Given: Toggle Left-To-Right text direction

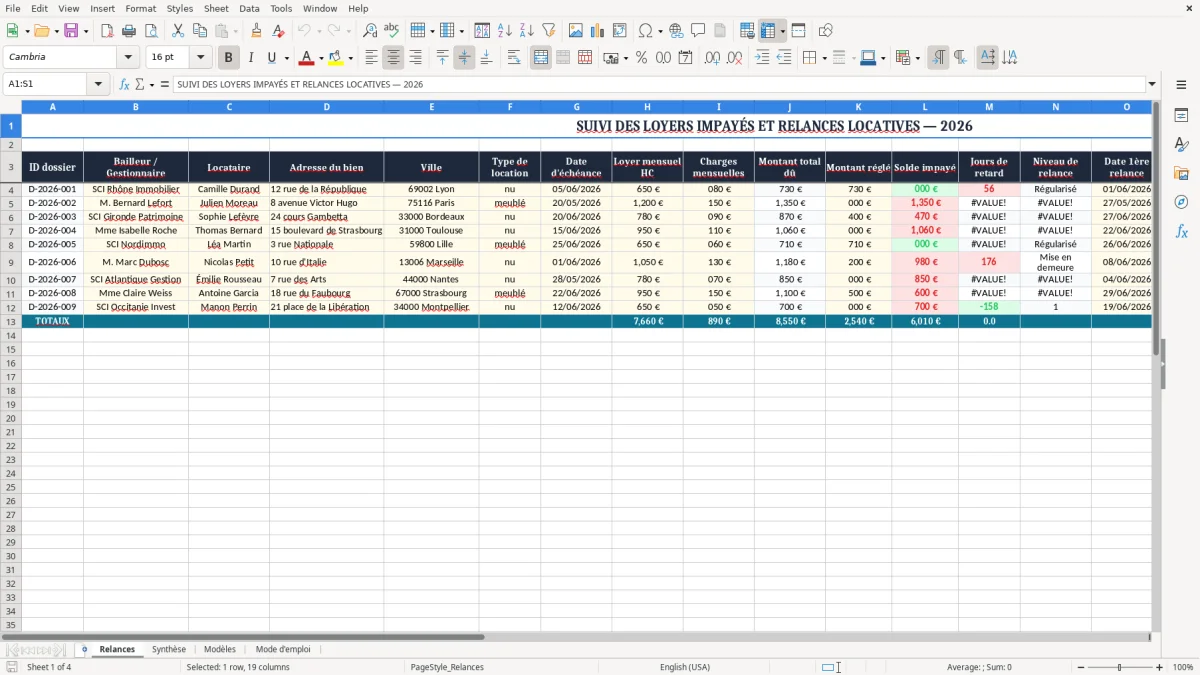Looking at the screenshot, I should (938, 58).
